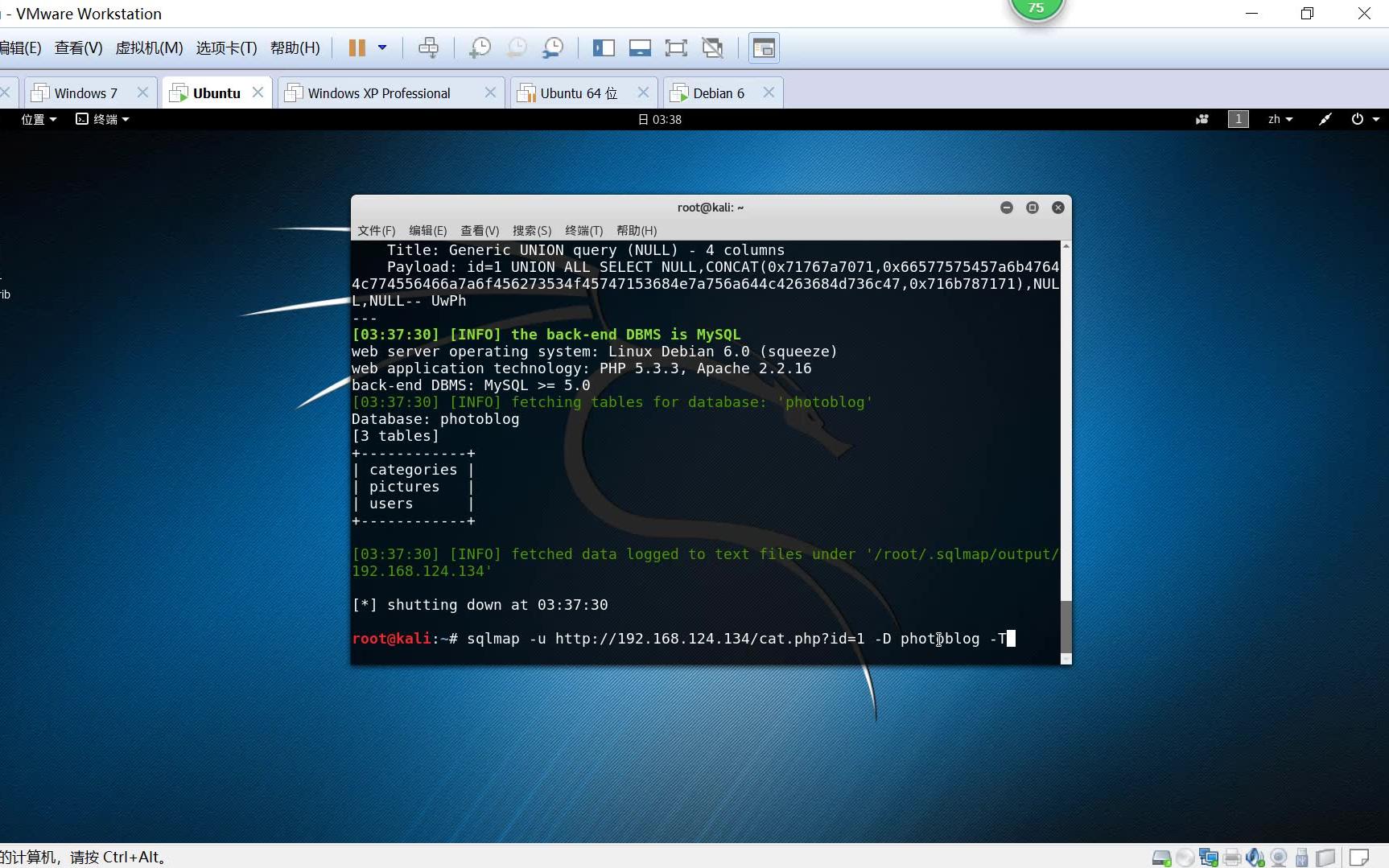Toggle the library sidebar panel

[604, 47]
